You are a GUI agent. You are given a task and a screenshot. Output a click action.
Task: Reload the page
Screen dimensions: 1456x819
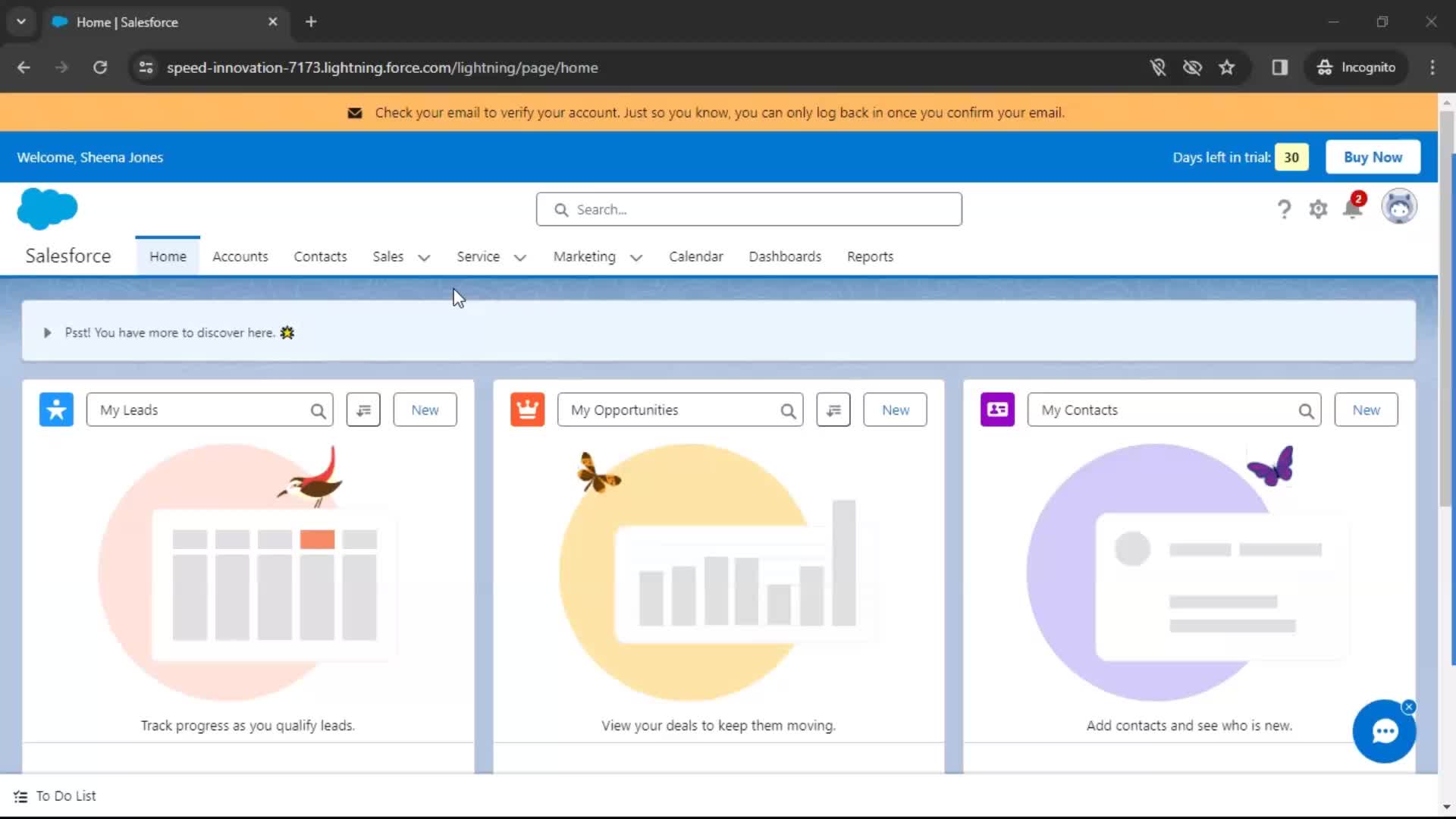(100, 67)
